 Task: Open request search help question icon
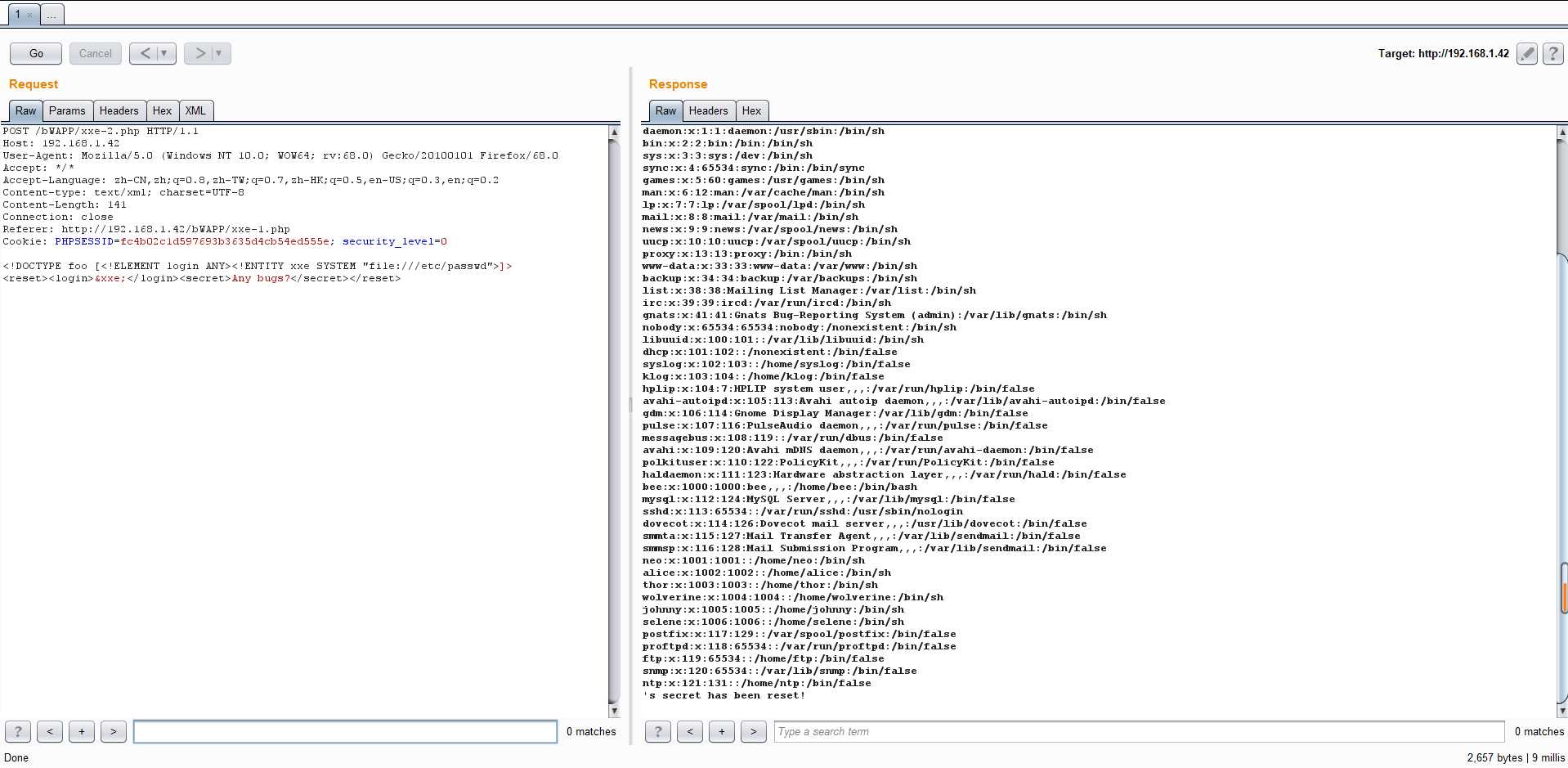(x=18, y=731)
